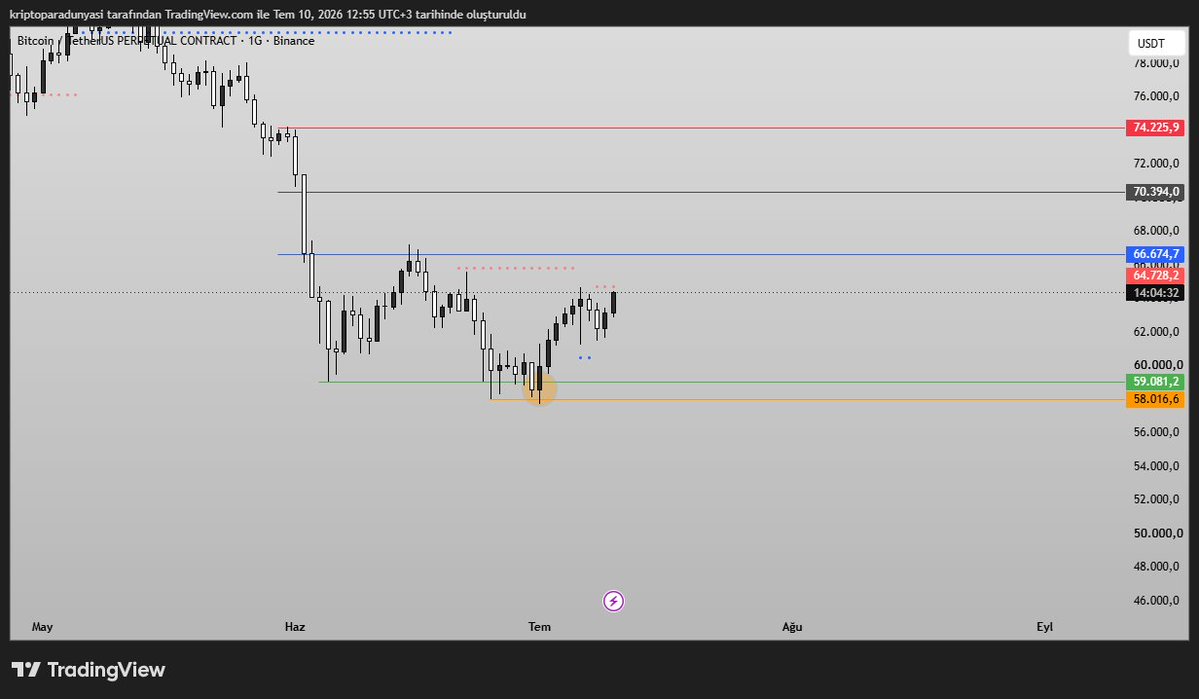This screenshot has height=699, width=1199.
Task: Click the orange highlighted circle marker
Action: pos(539,389)
